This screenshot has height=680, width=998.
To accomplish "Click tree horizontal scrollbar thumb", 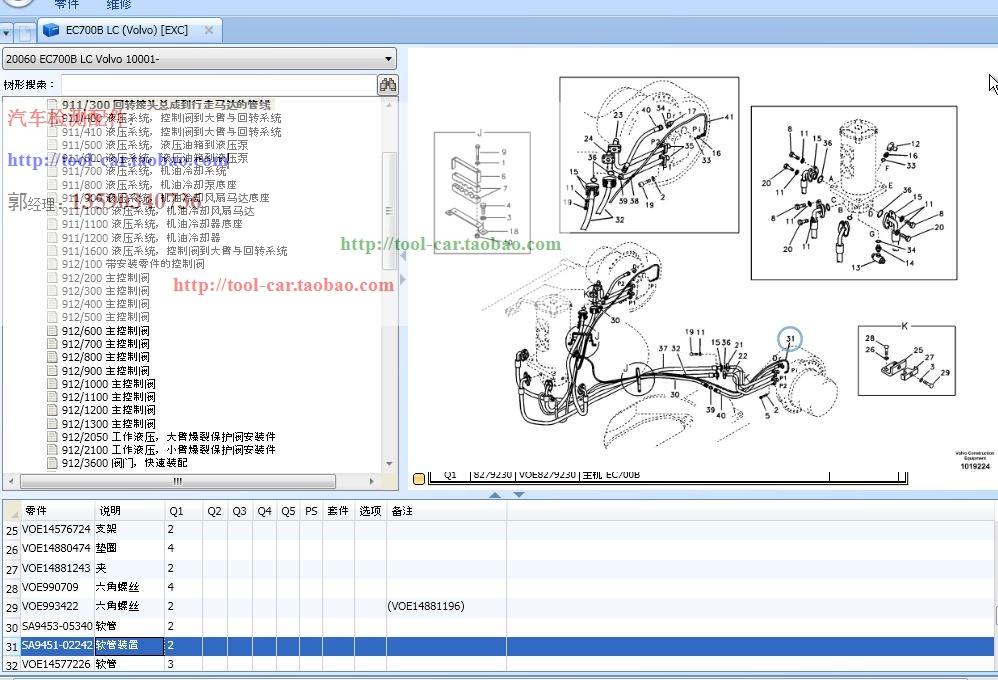I will [178, 481].
